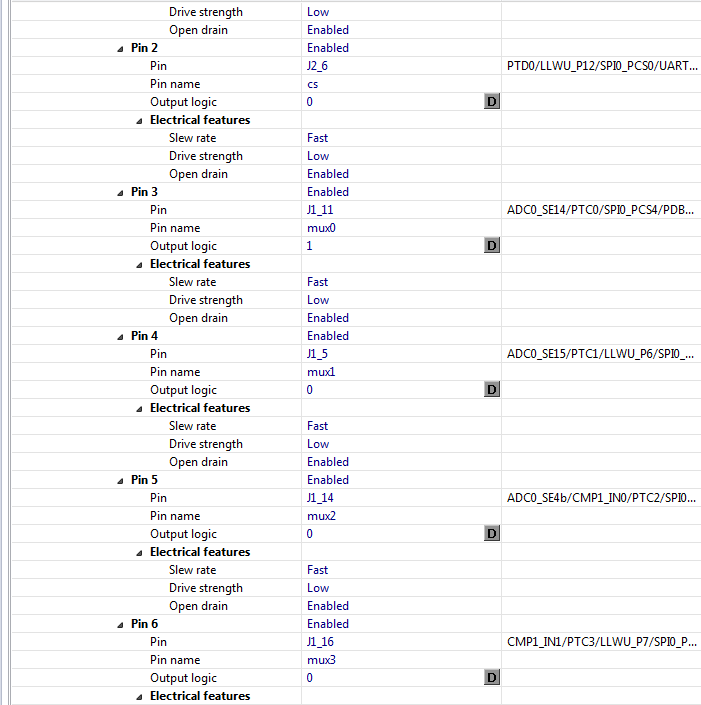Collapse the Pin 2 tree node
701x705 pixels.
(x=120, y=49)
